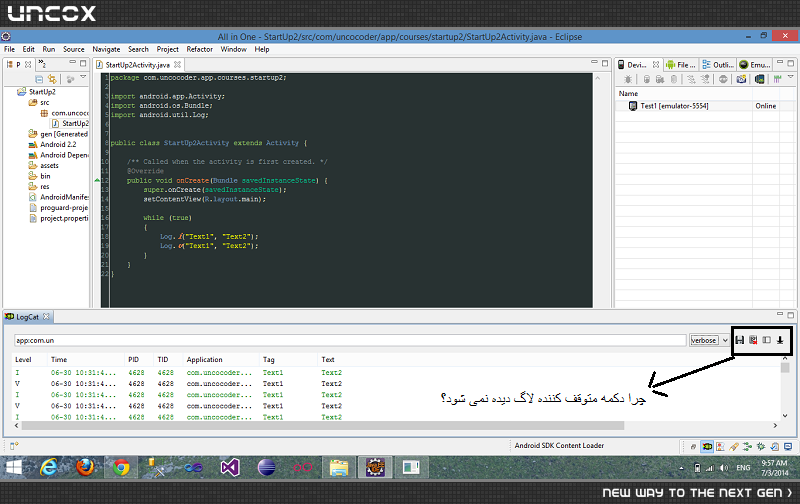This screenshot has width=800, height=504.
Task: Click Update Threads icon in Devices toolbar
Action: (691, 79)
